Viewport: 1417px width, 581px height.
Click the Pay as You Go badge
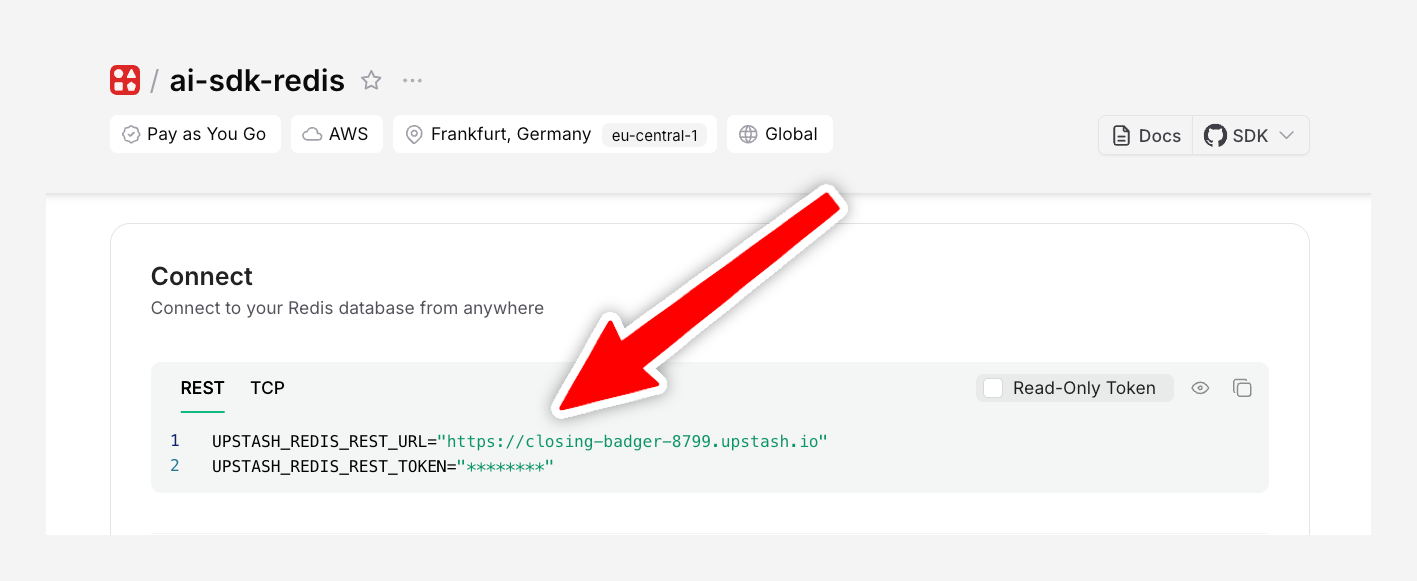point(195,134)
